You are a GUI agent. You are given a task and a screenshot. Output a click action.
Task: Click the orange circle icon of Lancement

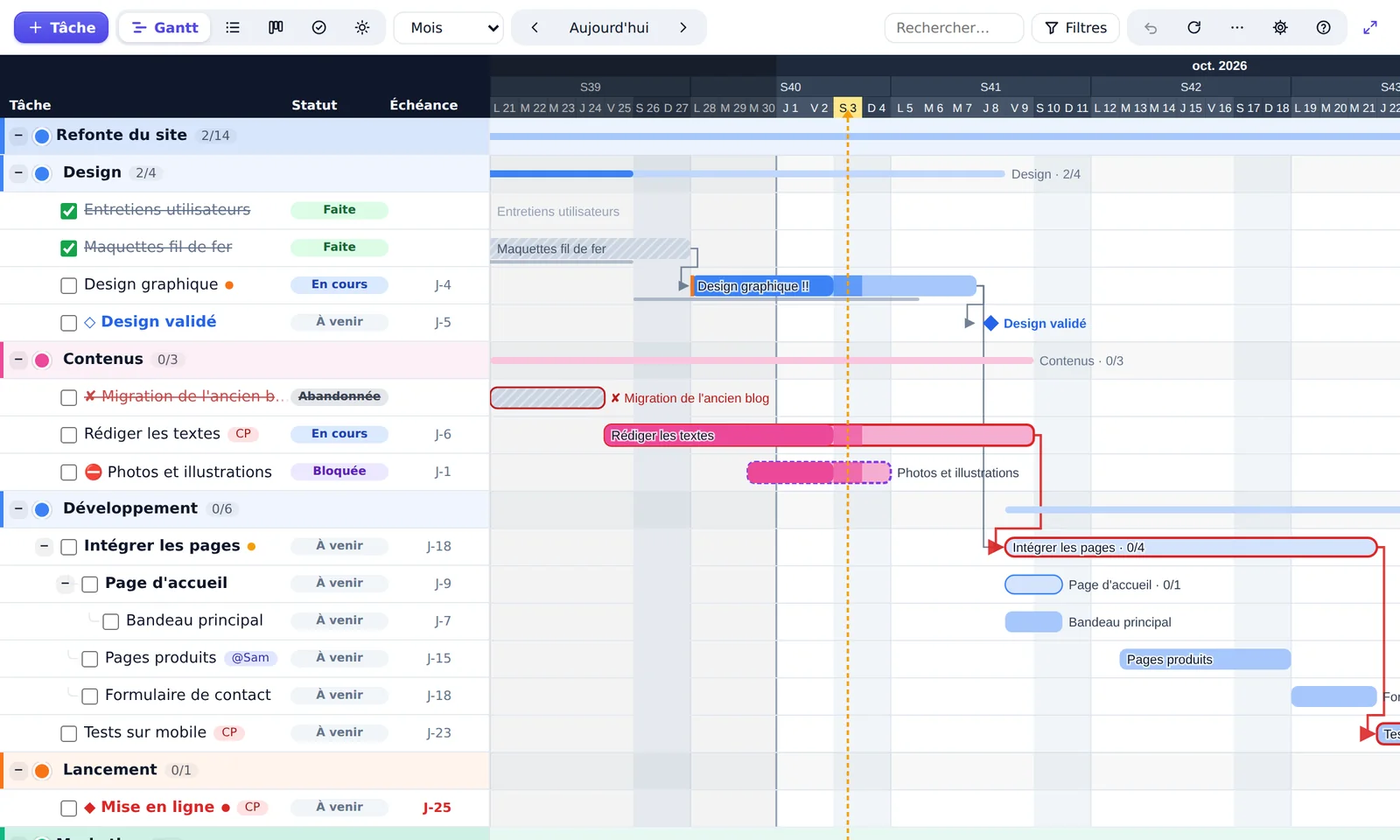pyautogui.click(x=41, y=771)
